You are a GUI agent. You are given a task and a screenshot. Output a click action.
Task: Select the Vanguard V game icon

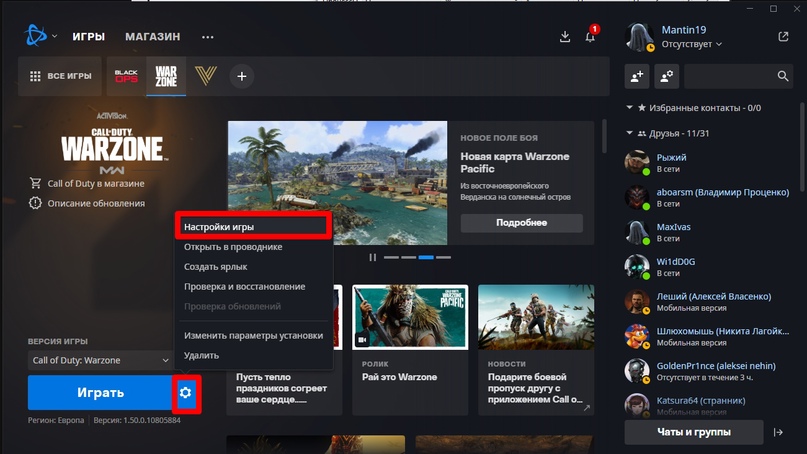pos(206,76)
